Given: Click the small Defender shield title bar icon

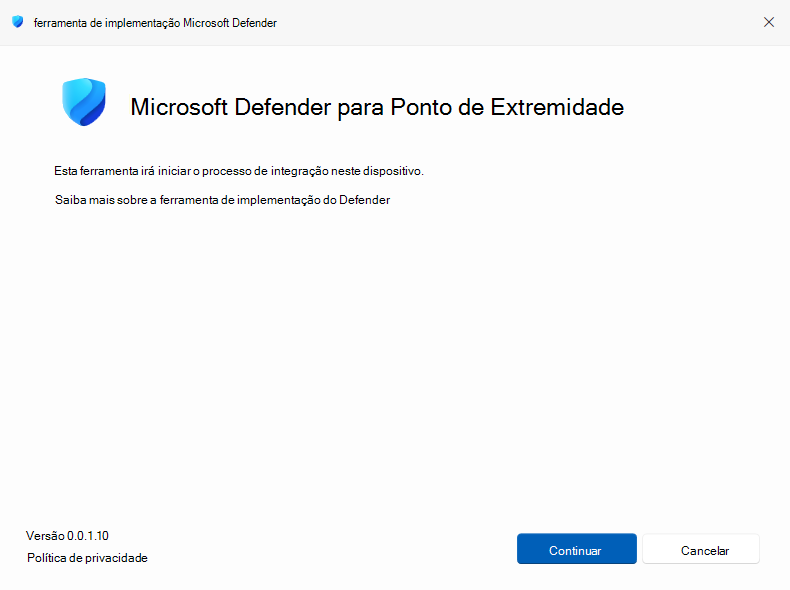Looking at the screenshot, I should (18, 22).
